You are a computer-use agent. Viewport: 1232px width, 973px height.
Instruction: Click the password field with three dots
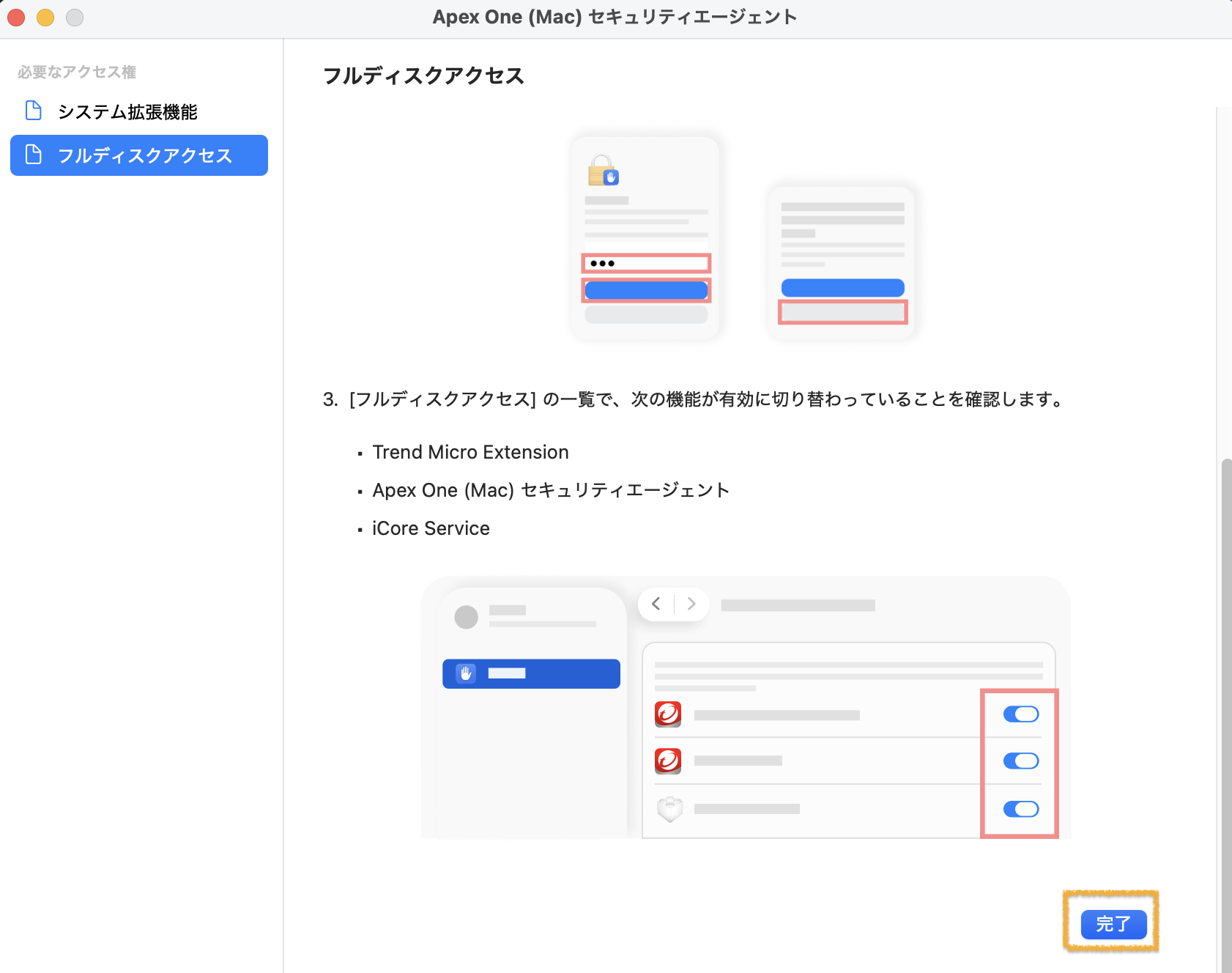pyautogui.click(x=646, y=263)
